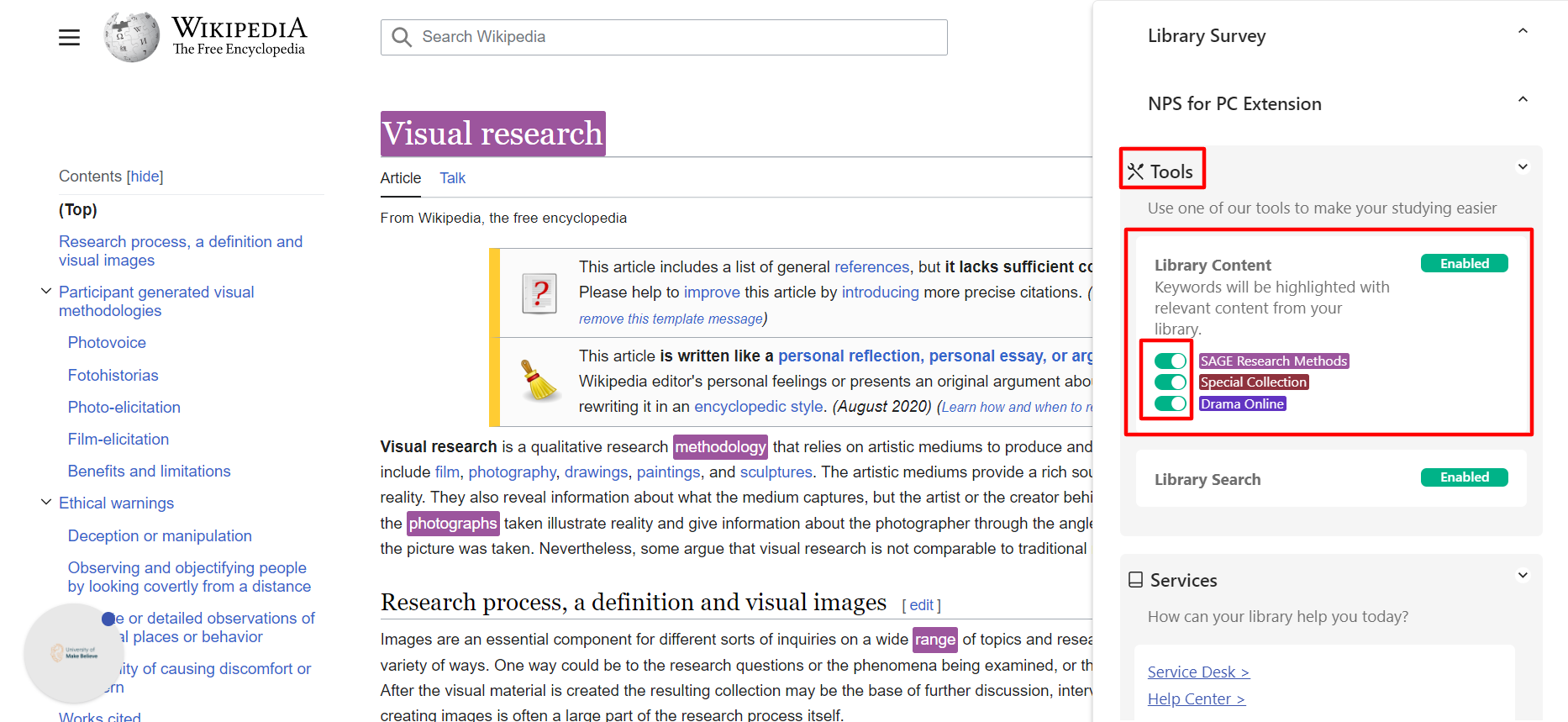1568x722 pixels.
Task: Open the Service Desk link
Action: click(1198, 672)
